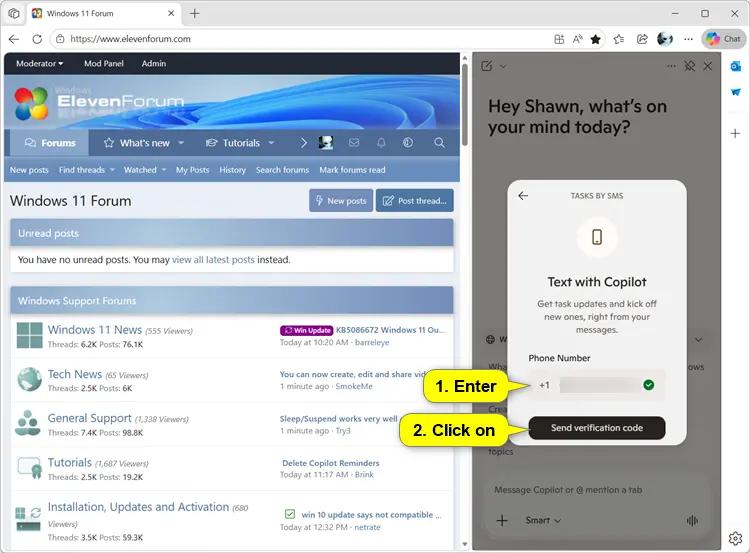This screenshot has height=553, width=750.
Task: Open the forum search magnifier
Action: pos(439,143)
